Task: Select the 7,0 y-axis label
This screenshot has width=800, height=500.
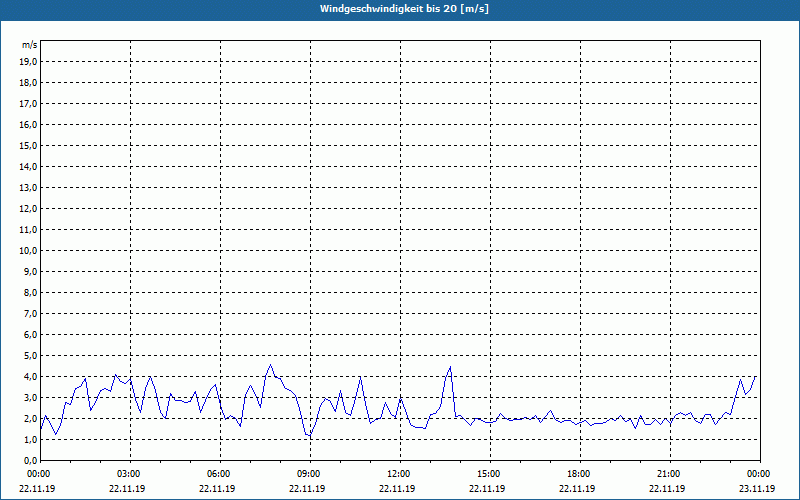Action: coord(32,314)
